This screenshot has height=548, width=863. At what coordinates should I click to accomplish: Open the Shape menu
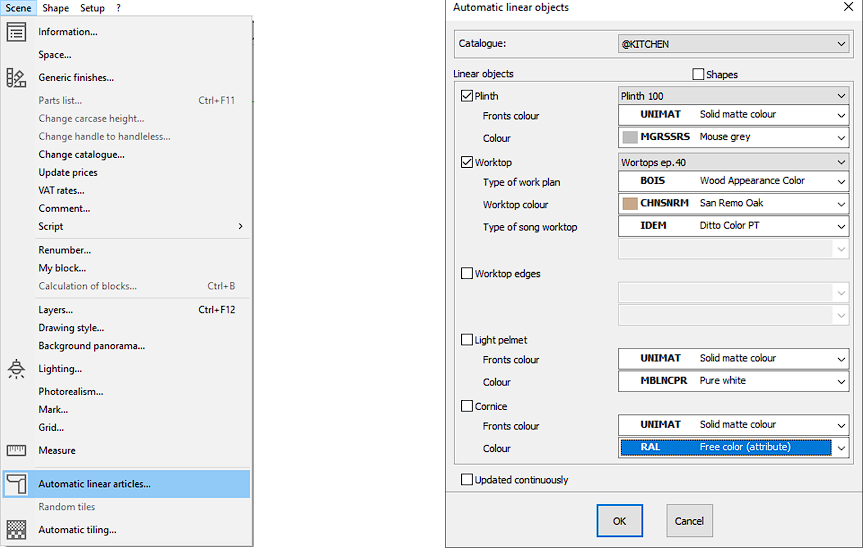[56, 8]
